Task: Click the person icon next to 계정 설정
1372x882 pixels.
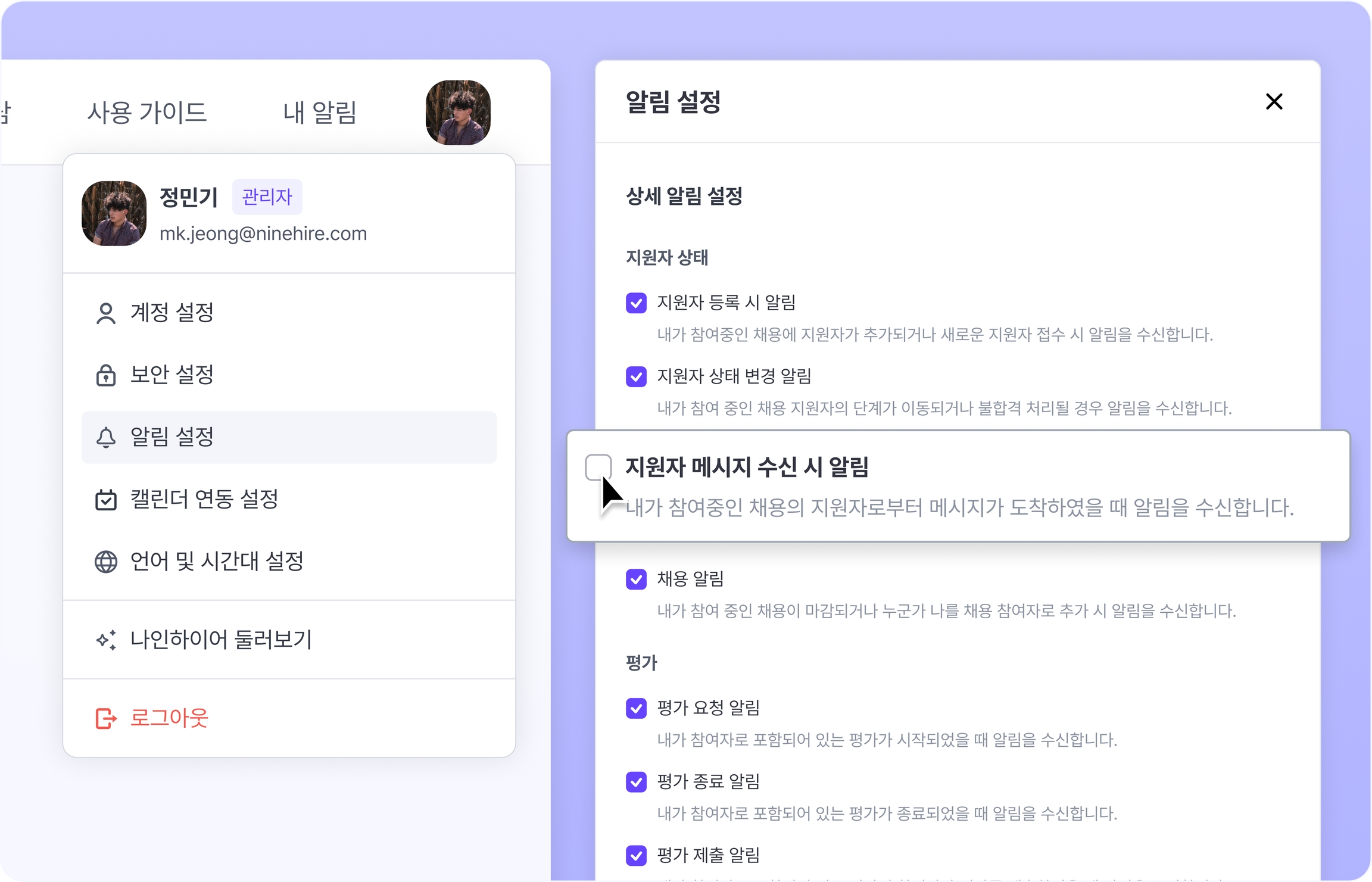Action: pos(106,313)
